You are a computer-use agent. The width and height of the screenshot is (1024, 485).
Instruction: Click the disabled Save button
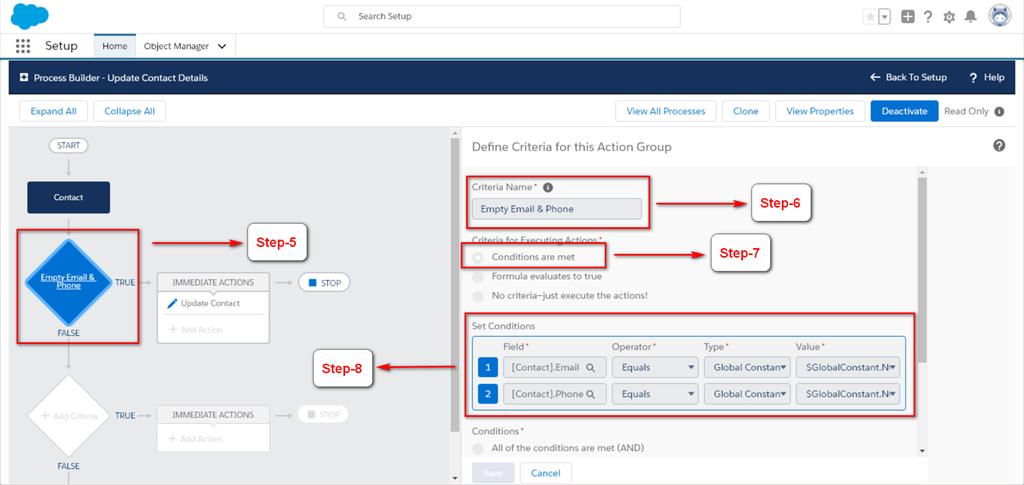493,473
